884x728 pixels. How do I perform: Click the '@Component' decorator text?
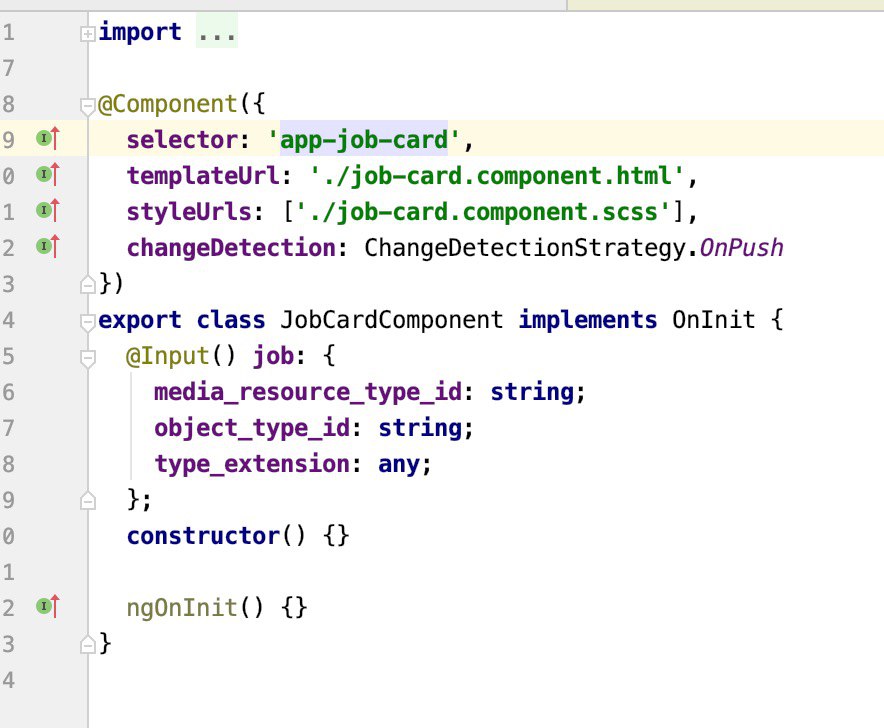pos(168,104)
